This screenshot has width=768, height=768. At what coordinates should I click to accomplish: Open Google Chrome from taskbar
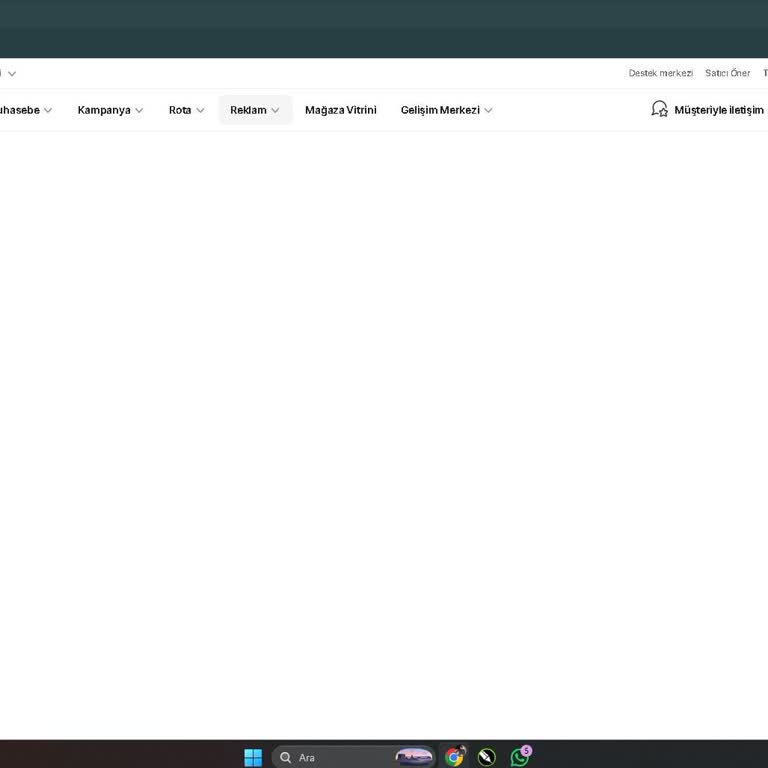455,757
